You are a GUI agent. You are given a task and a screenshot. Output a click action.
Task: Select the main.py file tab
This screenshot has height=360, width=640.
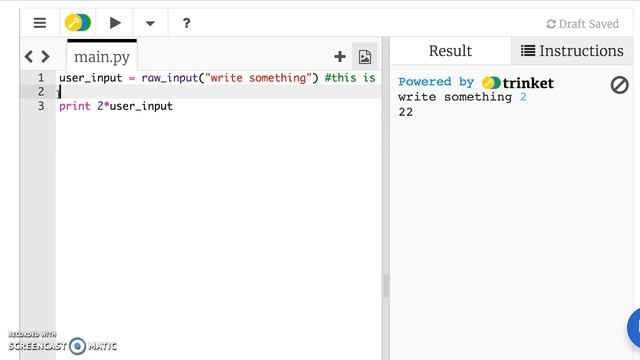102,56
